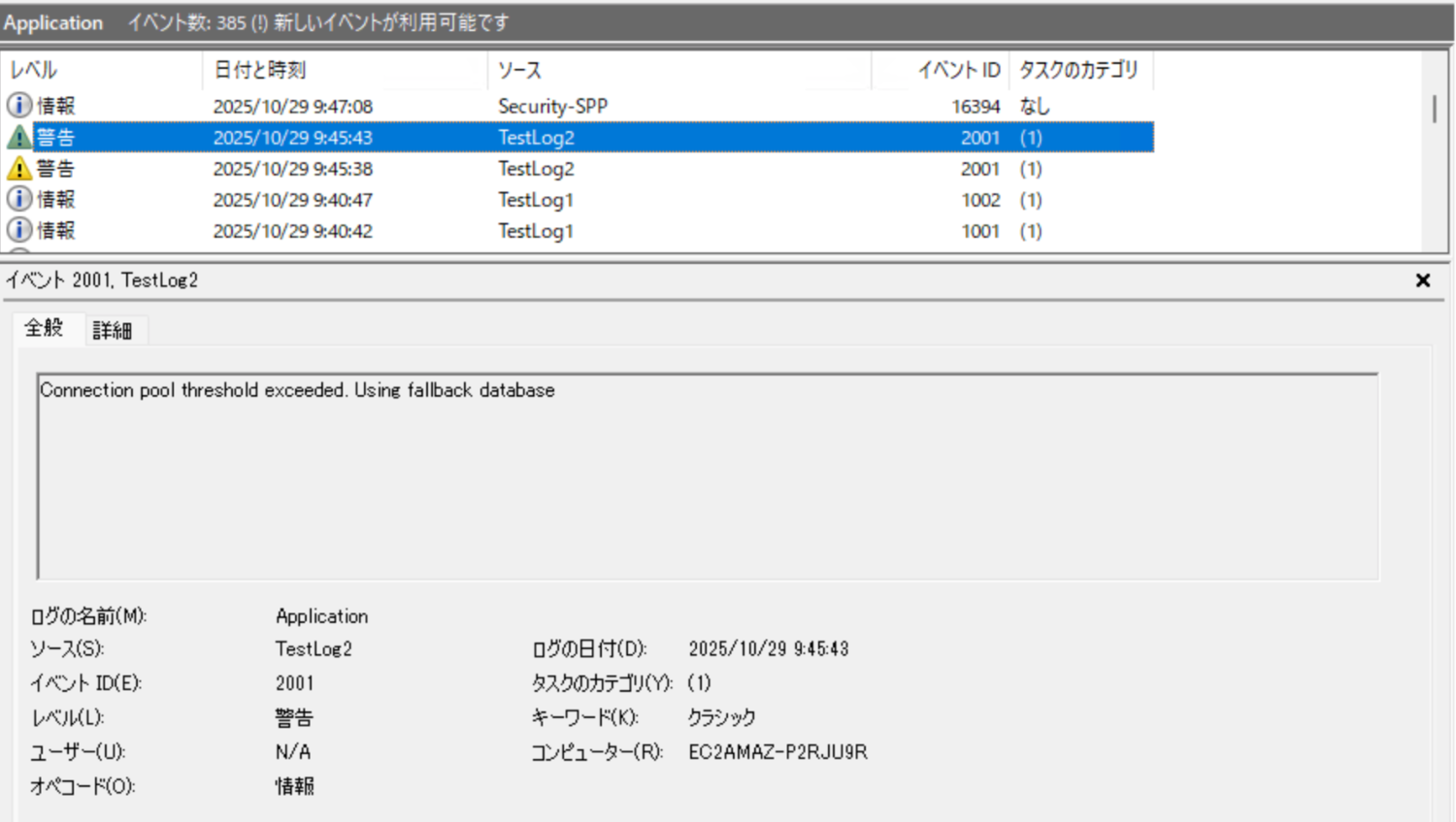
Task: Click warning icon on selected 9:45:43 row
Action: 18,137
